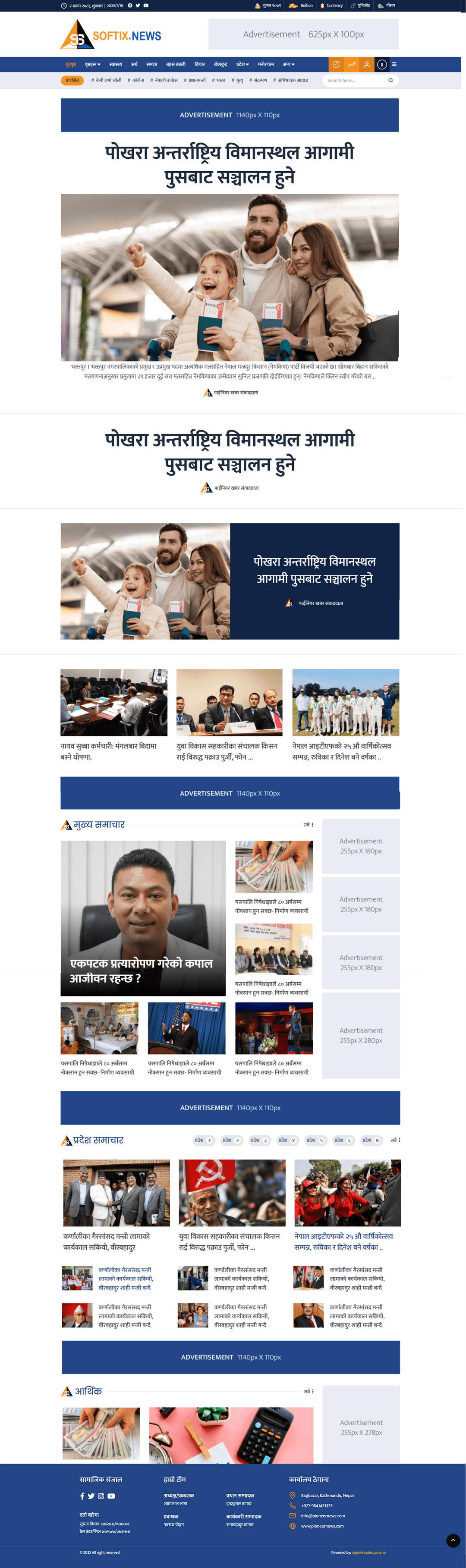
Task: Expand the अन्य dropdown menu
Action: coord(289,65)
